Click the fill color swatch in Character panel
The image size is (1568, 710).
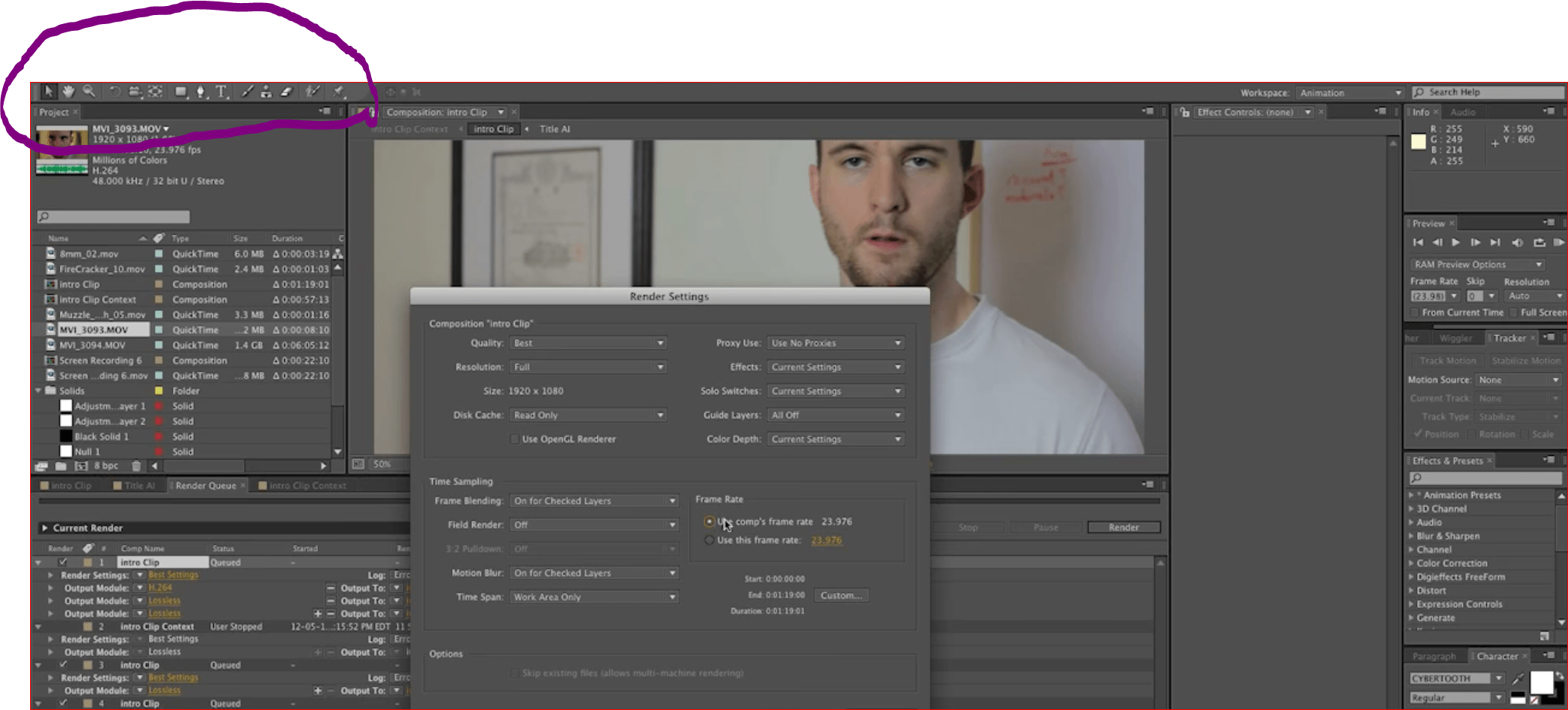tap(1542, 682)
